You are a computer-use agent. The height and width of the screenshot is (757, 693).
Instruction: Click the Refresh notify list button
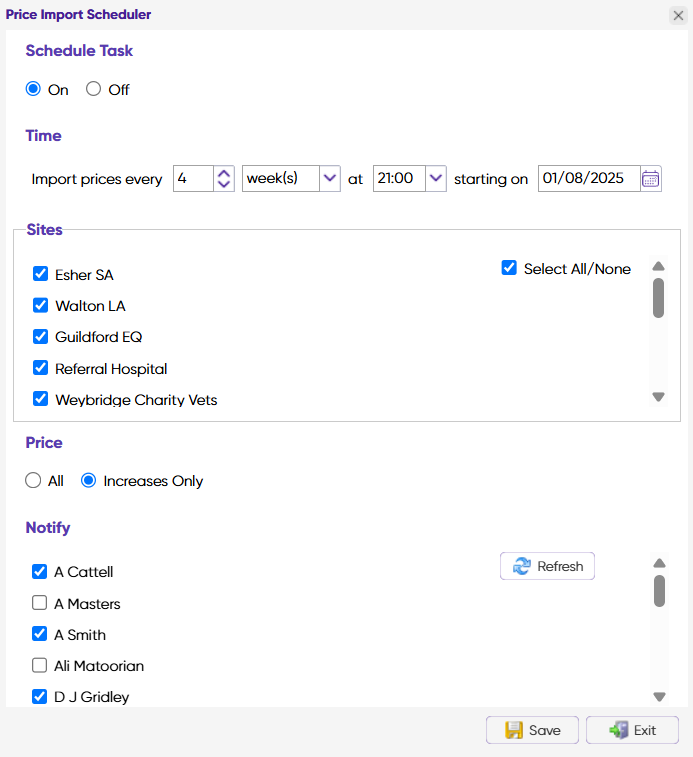[547, 566]
